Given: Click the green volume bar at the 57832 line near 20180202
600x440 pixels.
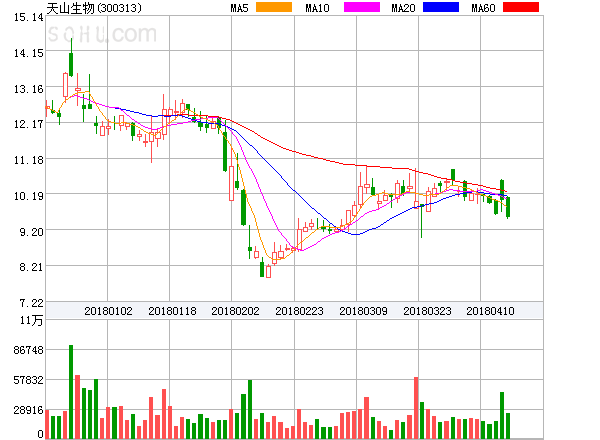Looking at the screenshot, I should (x=250, y=409).
